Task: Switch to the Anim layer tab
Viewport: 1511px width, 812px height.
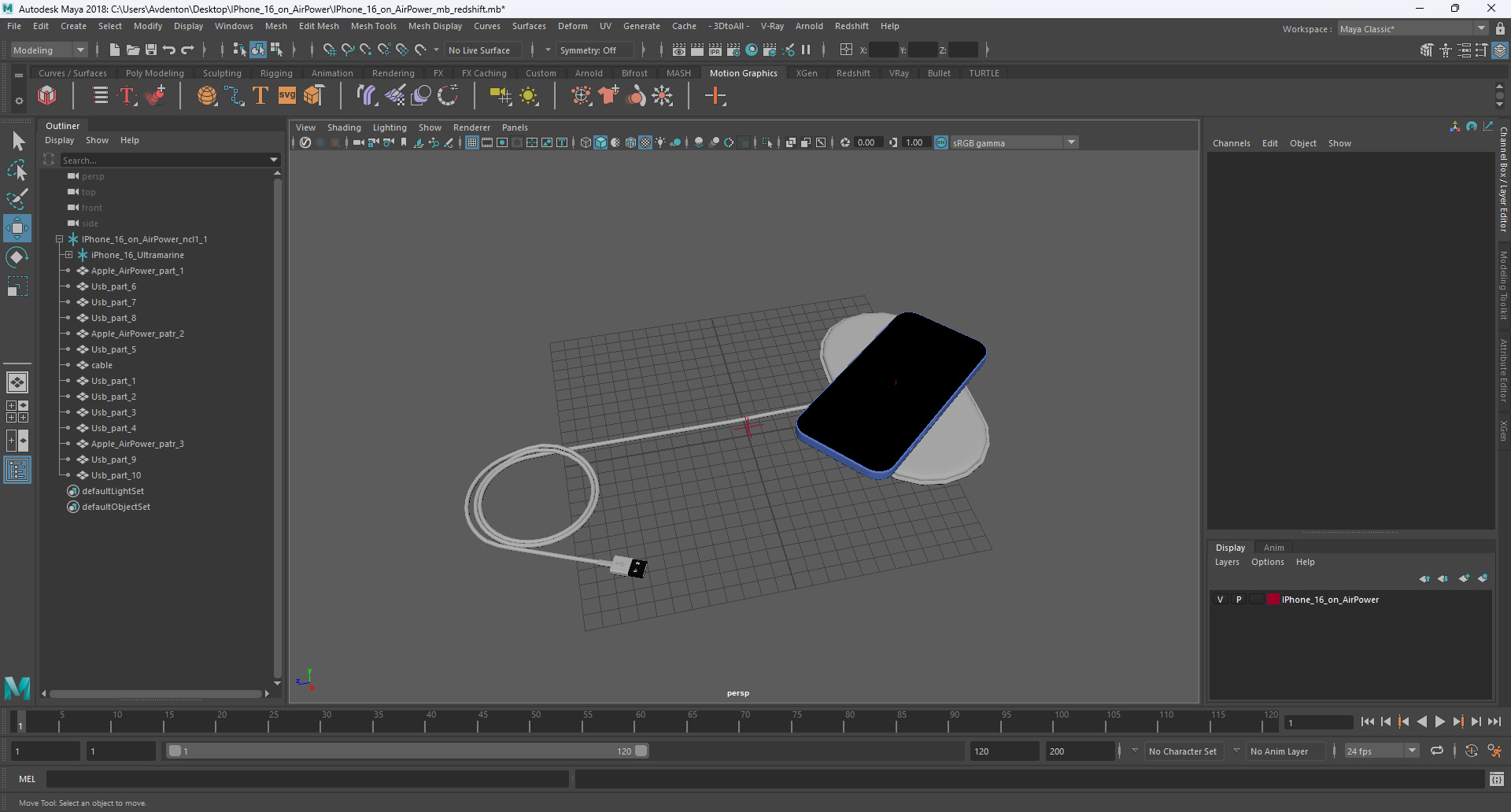Action: coord(1273,548)
